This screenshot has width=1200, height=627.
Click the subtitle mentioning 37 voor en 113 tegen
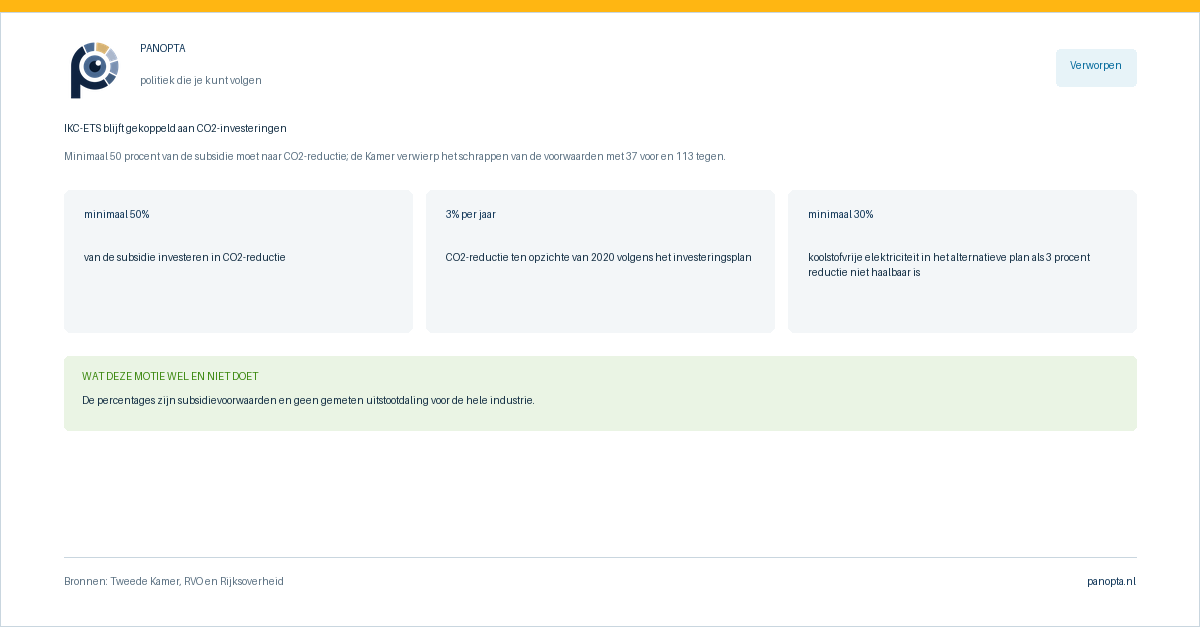click(395, 156)
